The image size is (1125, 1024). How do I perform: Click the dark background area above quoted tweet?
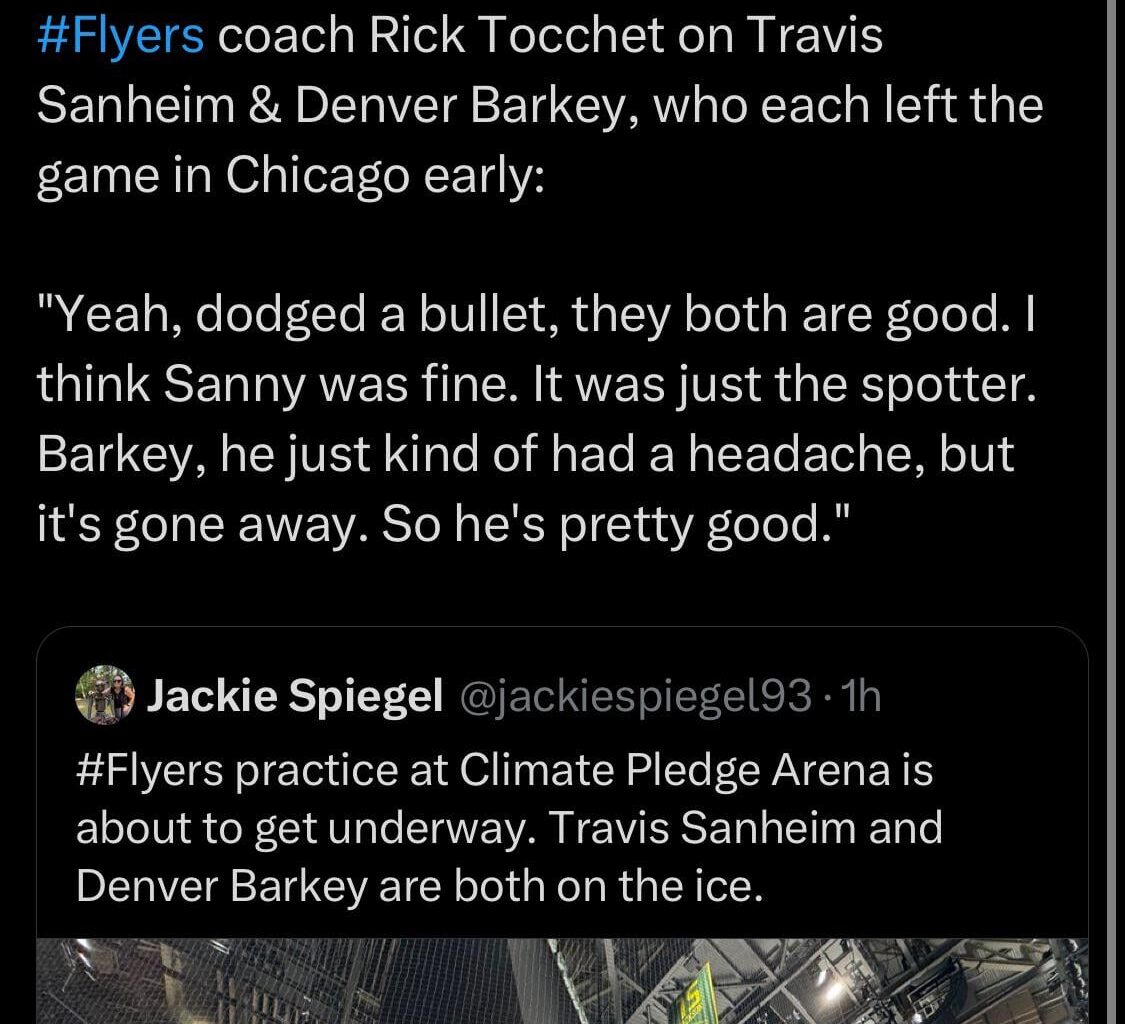[560, 590]
